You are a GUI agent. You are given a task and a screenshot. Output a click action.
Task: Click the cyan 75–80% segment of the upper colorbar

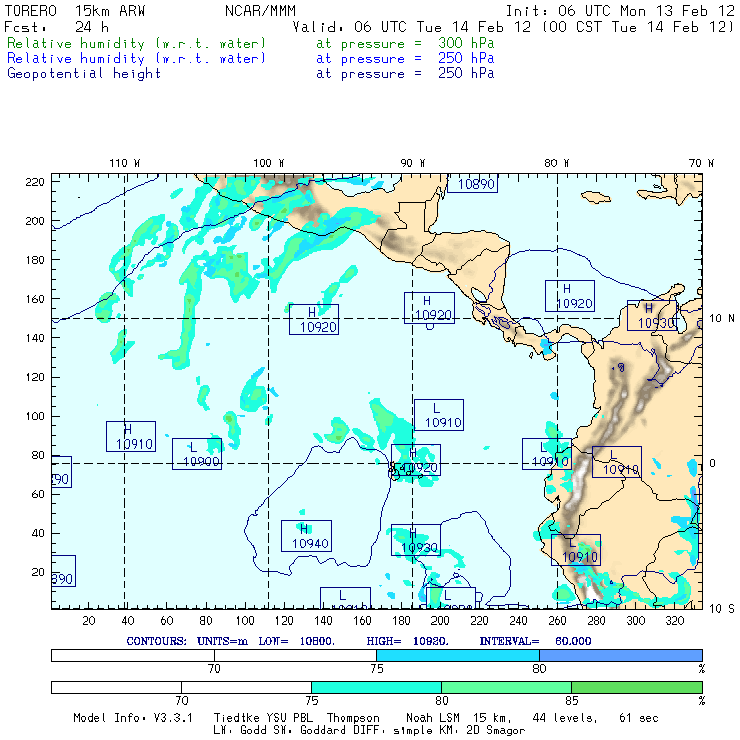pos(458,655)
